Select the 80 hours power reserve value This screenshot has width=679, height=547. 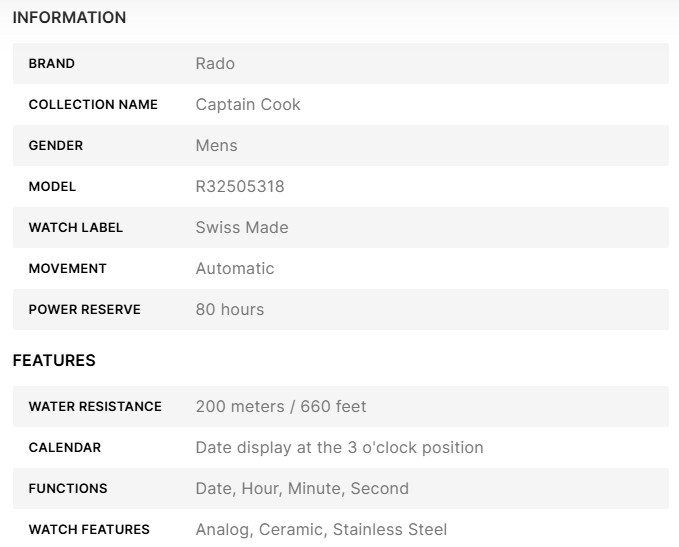pos(230,310)
